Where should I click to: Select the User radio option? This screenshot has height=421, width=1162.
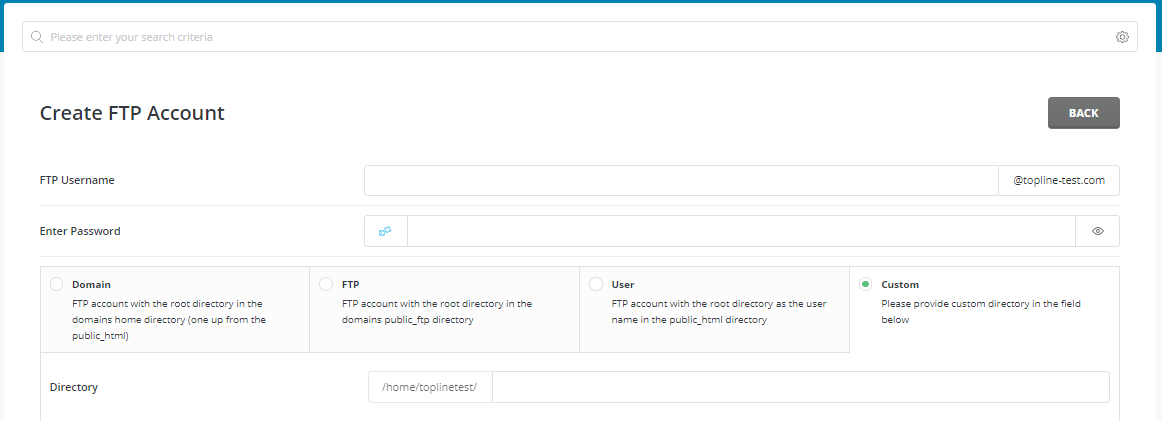coord(596,284)
